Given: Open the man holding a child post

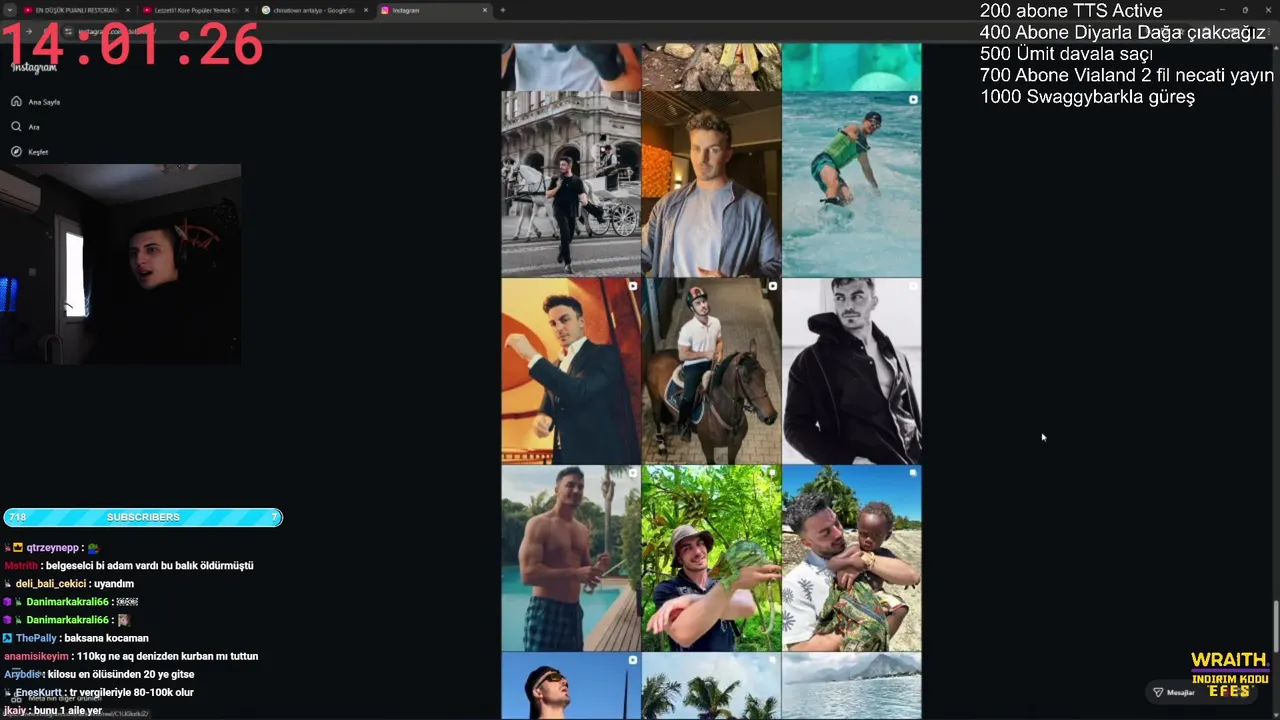Looking at the screenshot, I should pos(851,558).
